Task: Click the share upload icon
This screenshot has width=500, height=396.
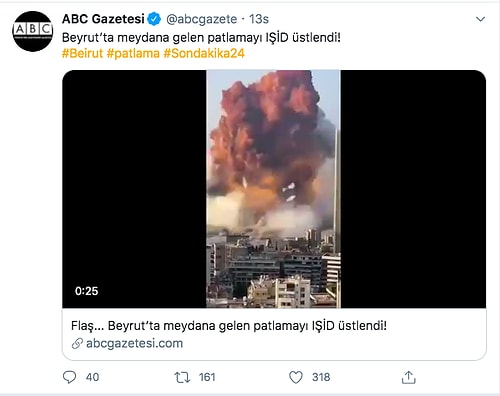Action: pyautogui.click(x=409, y=377)
